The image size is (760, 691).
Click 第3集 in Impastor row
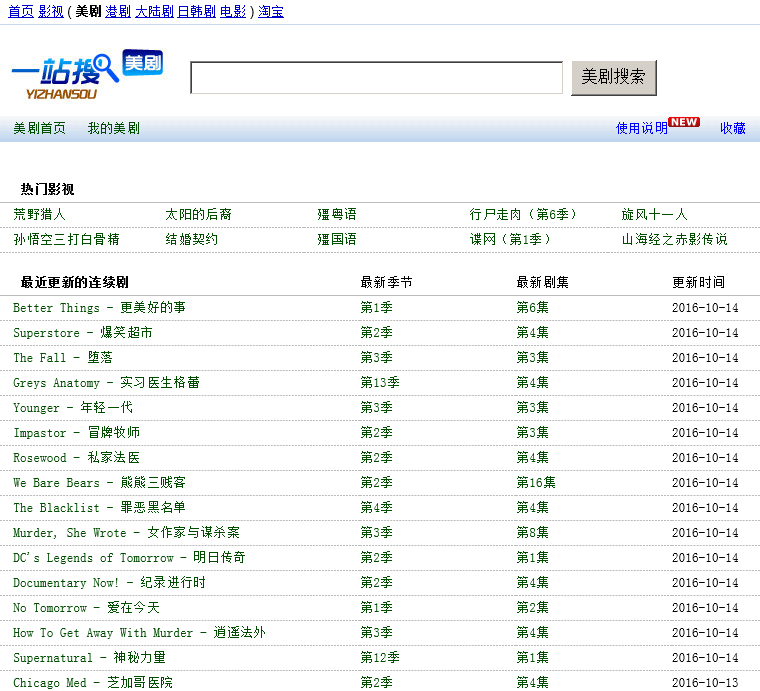[533, 433]
